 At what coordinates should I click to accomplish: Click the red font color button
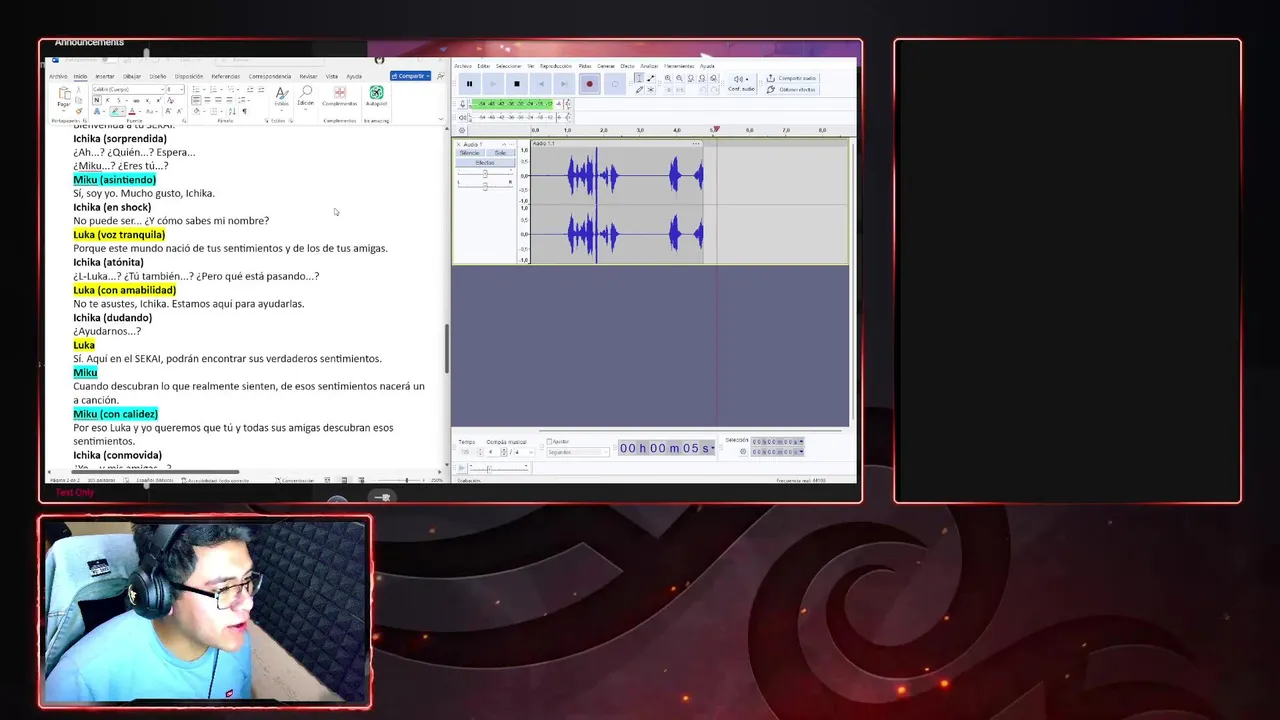click(x=132, y=111)
